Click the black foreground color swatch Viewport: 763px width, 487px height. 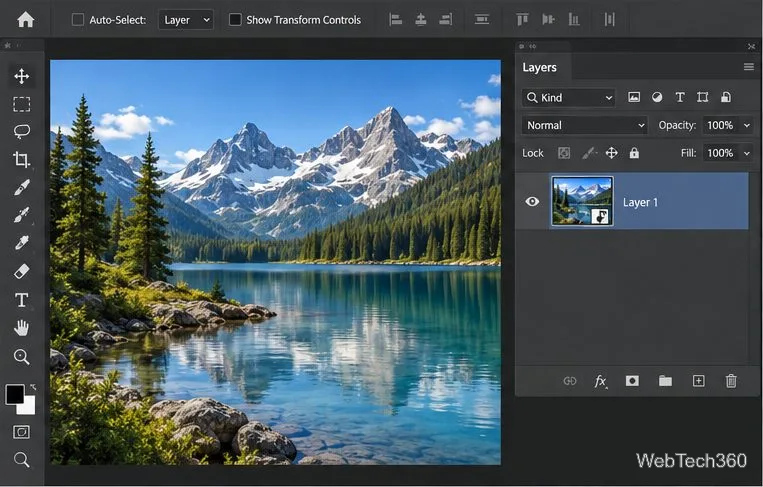(x=15, y=394)
